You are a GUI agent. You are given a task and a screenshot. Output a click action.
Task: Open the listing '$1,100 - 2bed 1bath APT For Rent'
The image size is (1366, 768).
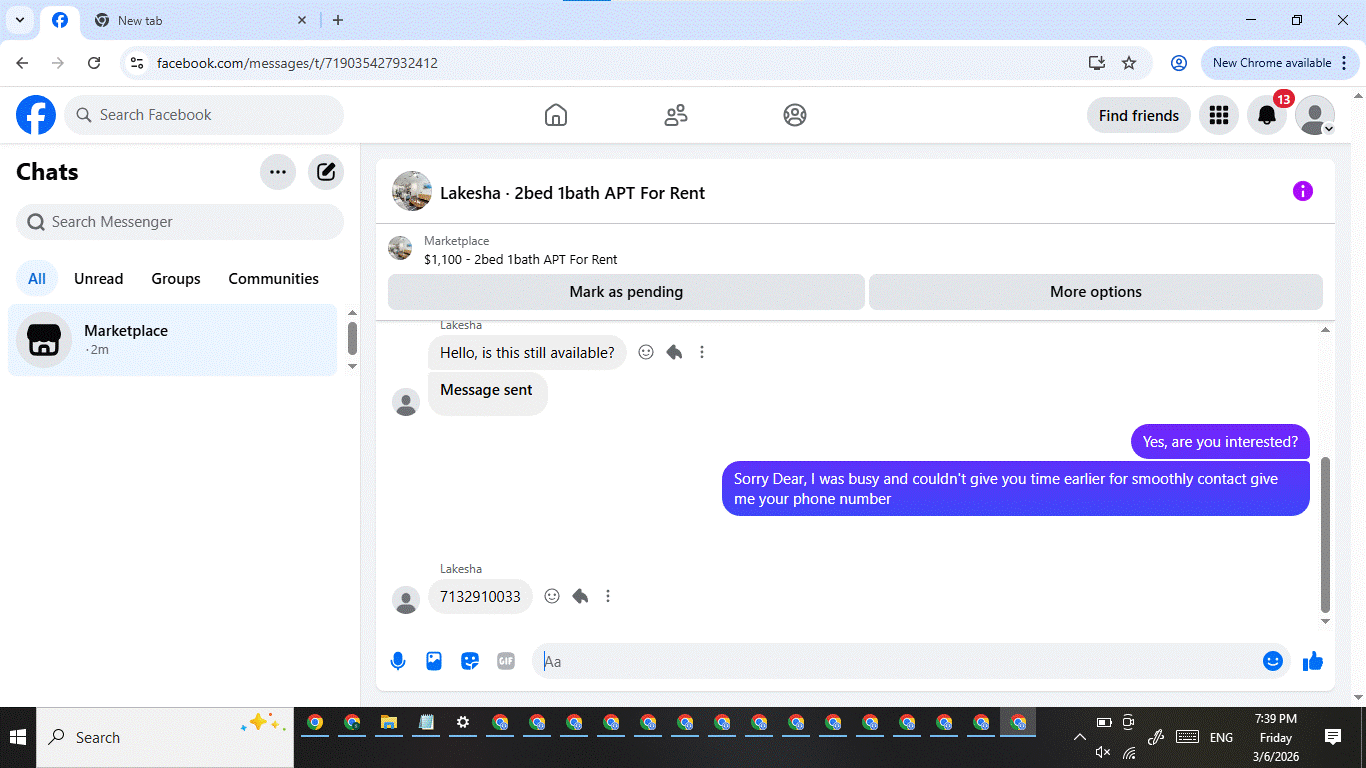(521, 259)
